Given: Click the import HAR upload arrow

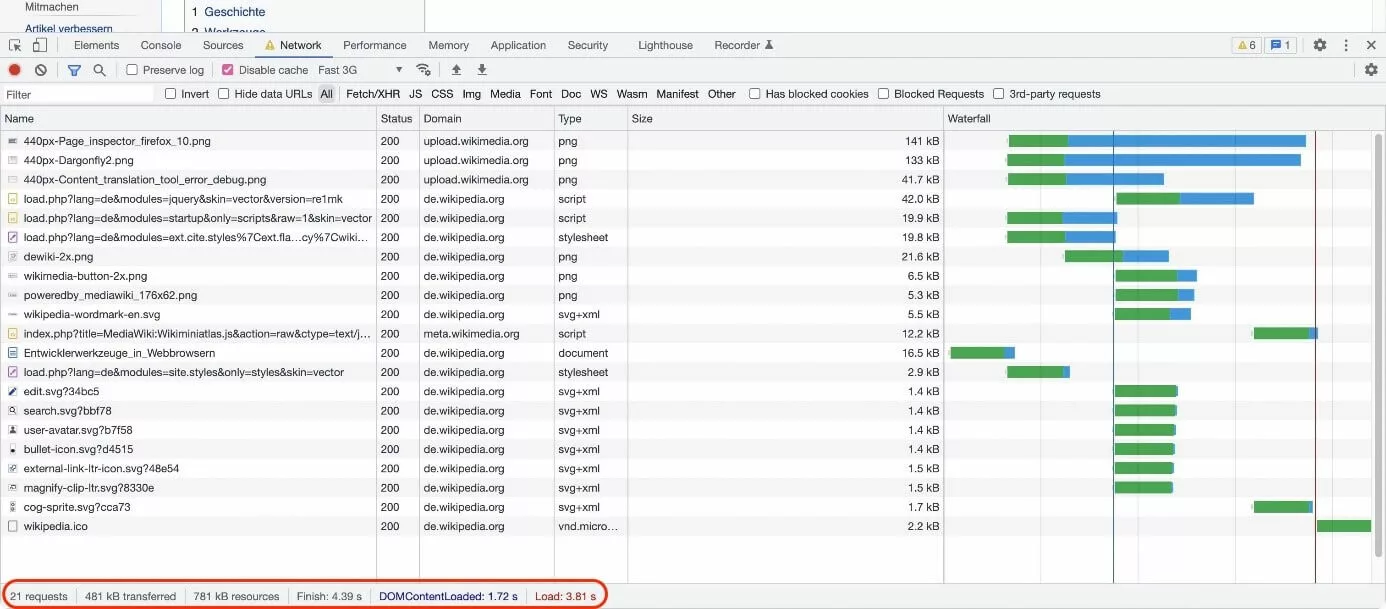Looking at the screenshot, I should tap(456, 70).
